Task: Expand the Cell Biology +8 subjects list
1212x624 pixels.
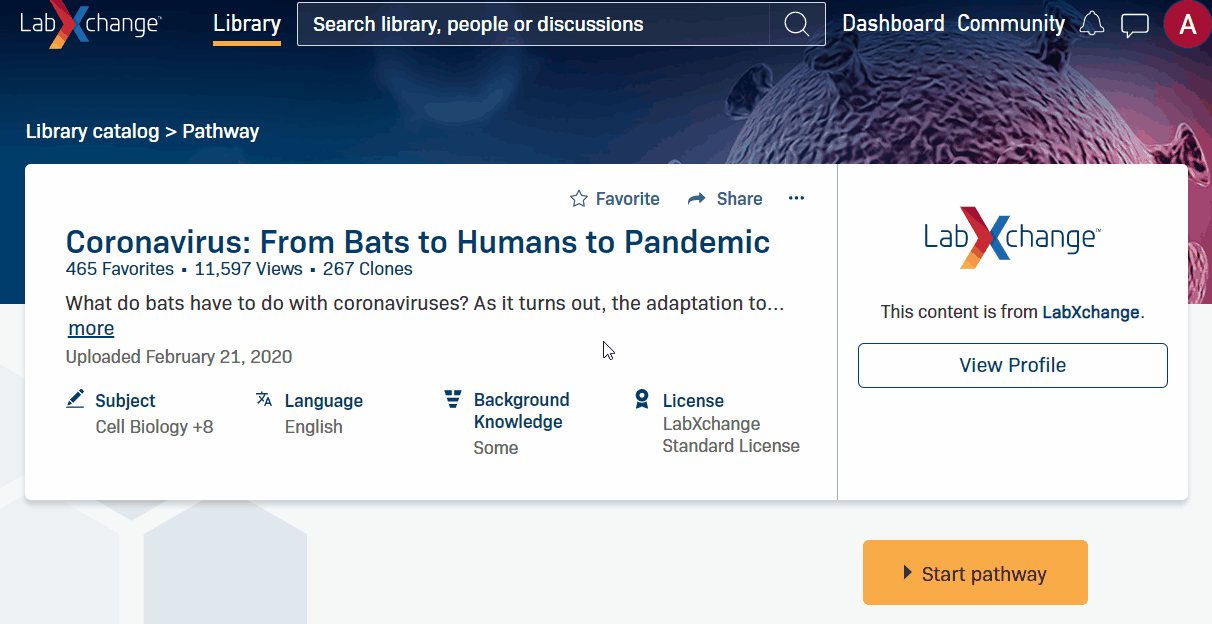Action: pyautogui.click(x=154, y=427)
